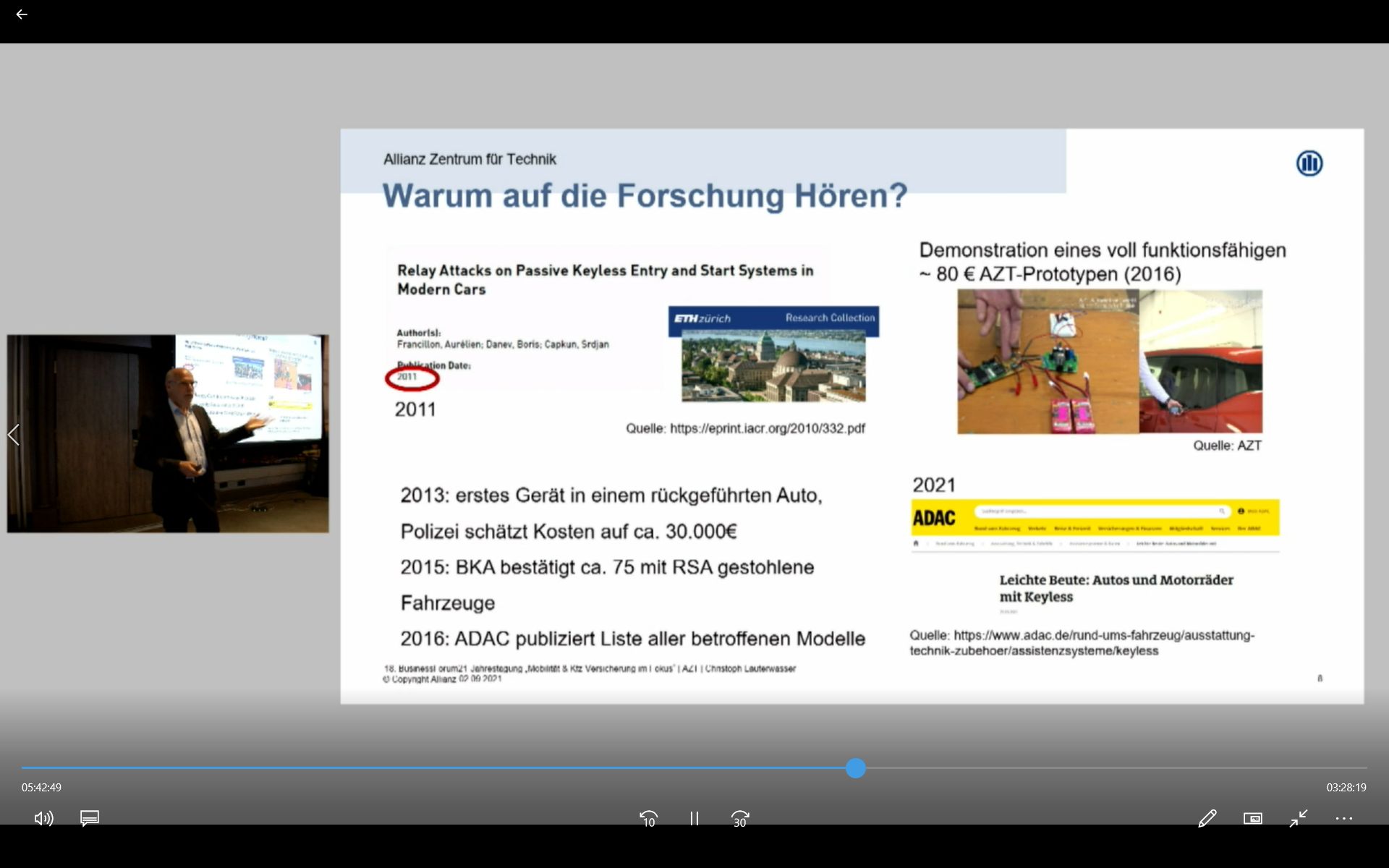Viewport: 1389px width, 868px height.
Task: Click the eprint.iacr.org source URL
Action: (x=767, y=428)
